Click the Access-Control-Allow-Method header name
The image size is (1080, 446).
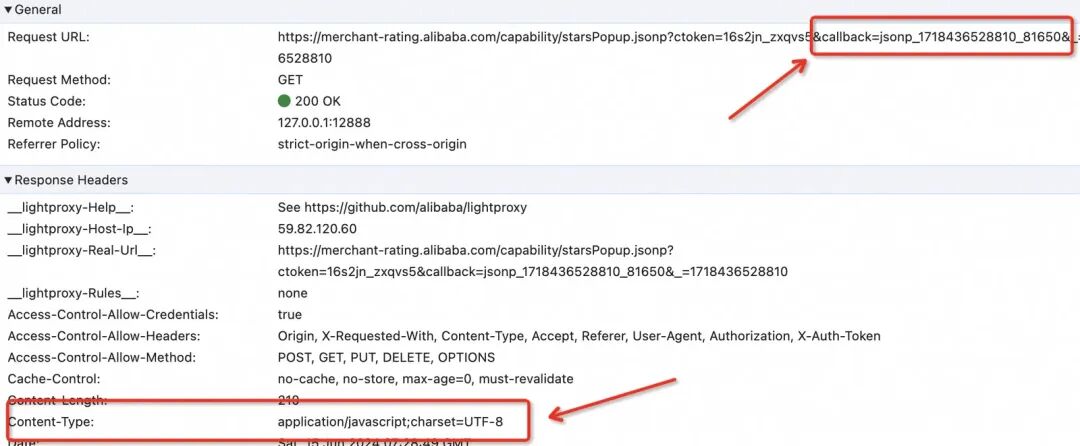tap(101, 357)
